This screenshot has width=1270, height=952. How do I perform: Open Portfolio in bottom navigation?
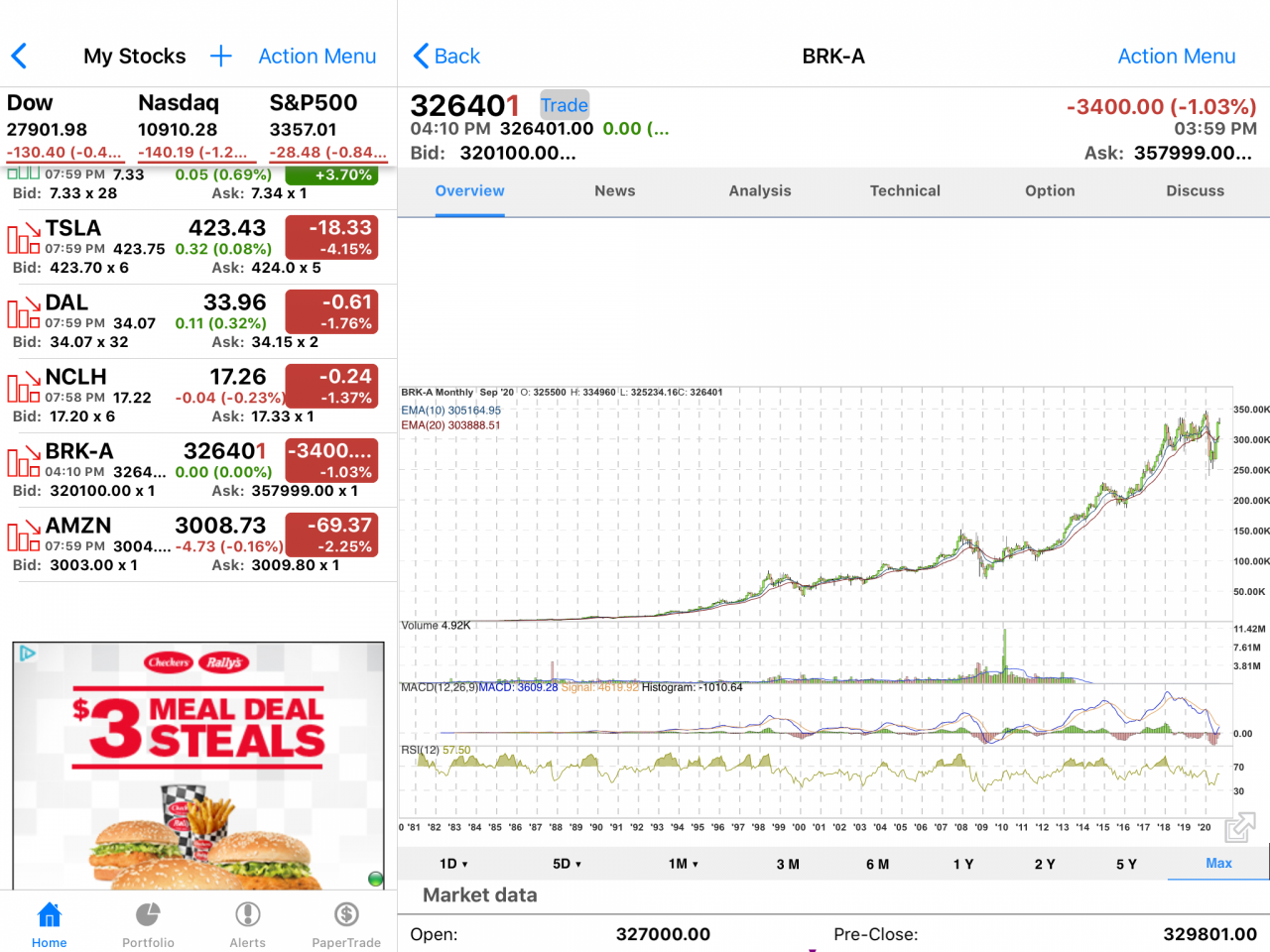pos(148,924)
